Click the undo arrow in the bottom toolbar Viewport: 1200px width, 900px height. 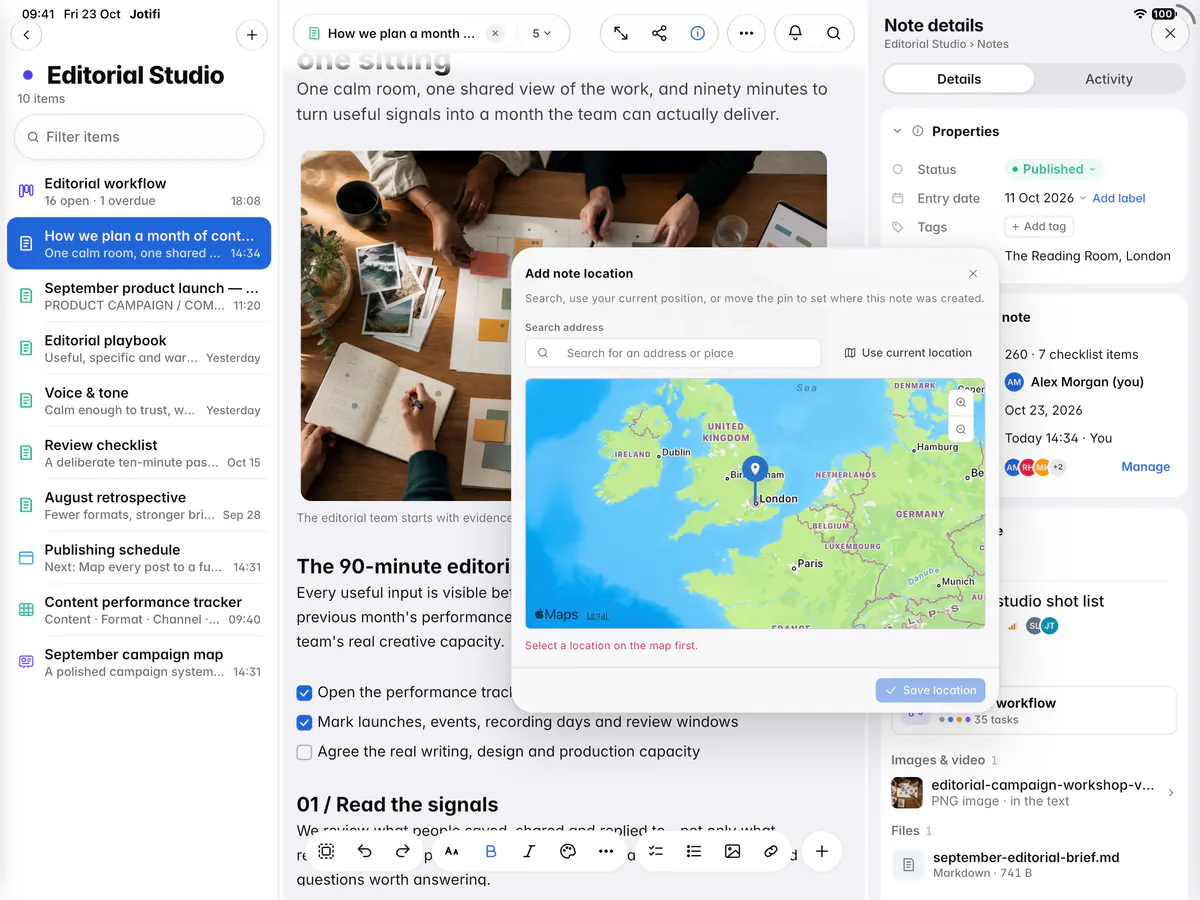click(x=364, y=851)
